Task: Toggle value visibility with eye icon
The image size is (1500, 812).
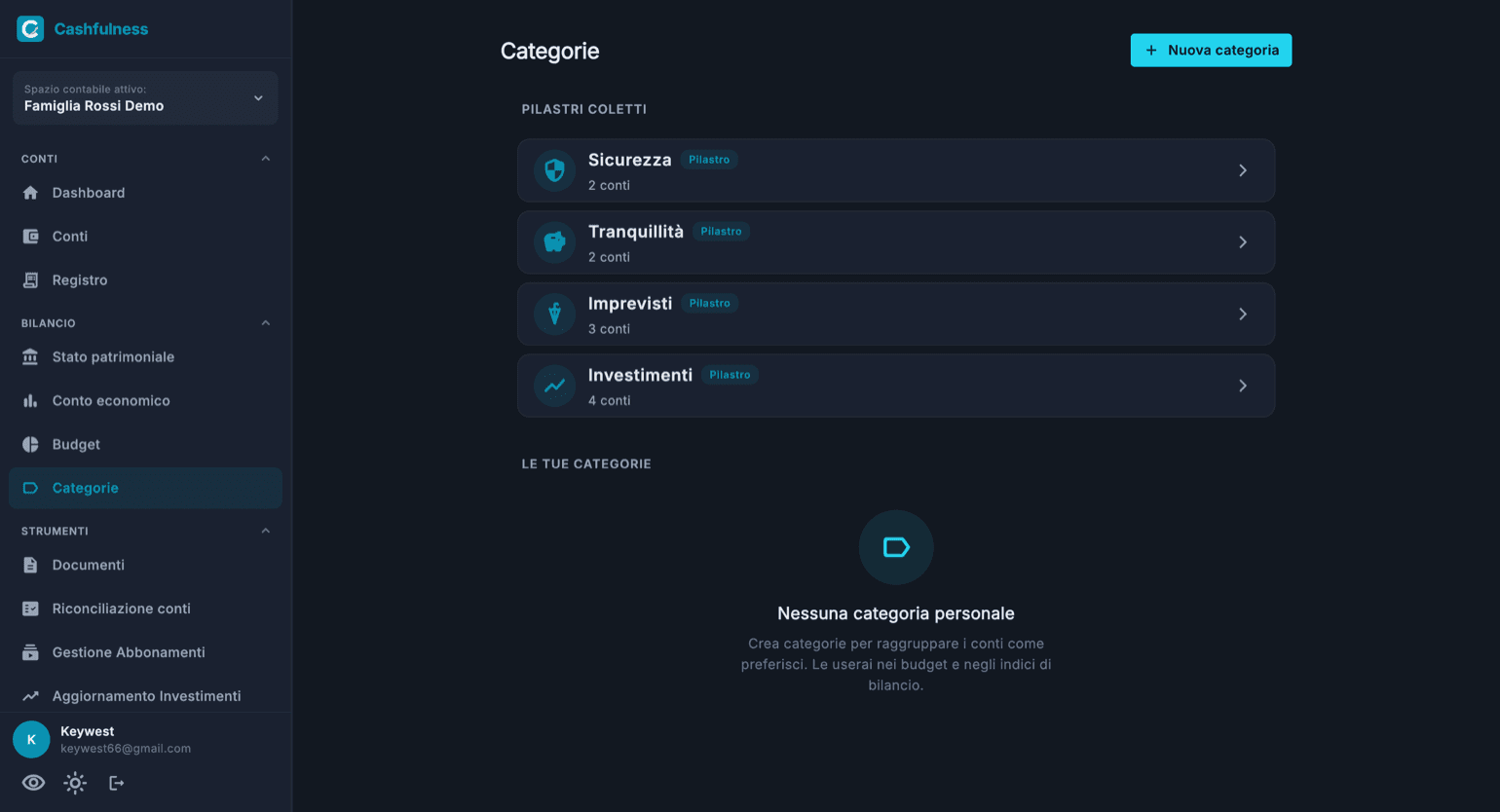Action: point(33,783)
